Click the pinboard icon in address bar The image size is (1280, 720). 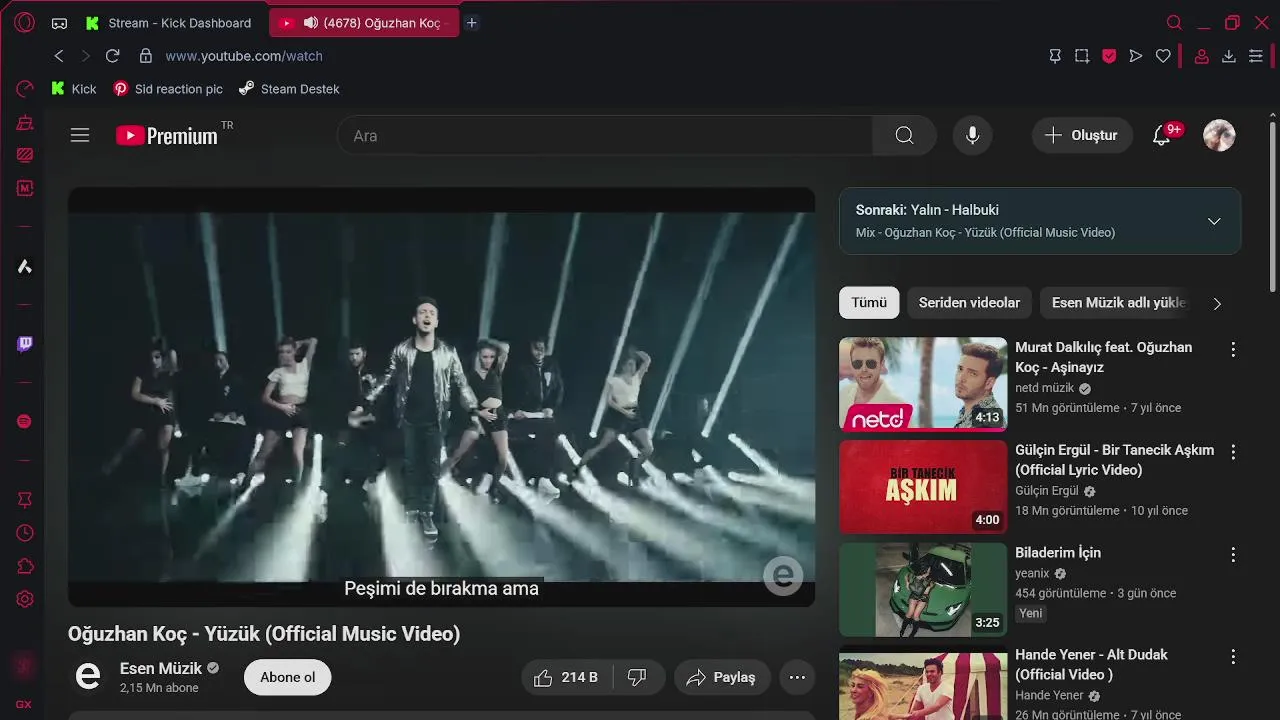point(1055,57)
